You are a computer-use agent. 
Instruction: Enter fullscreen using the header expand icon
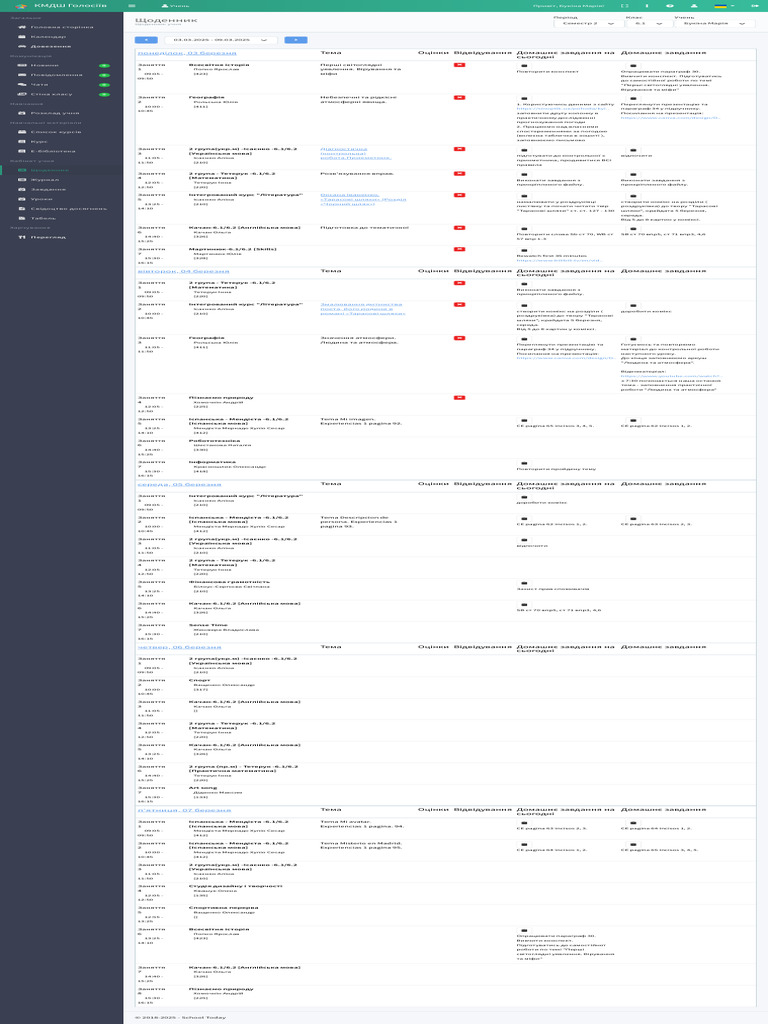[624, 6]
